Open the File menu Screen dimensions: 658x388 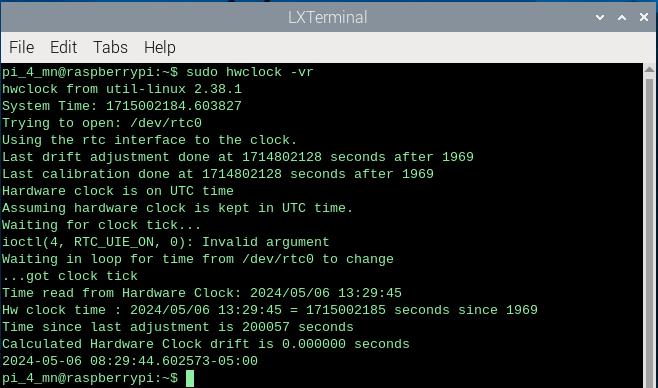[x=21, y=47]
